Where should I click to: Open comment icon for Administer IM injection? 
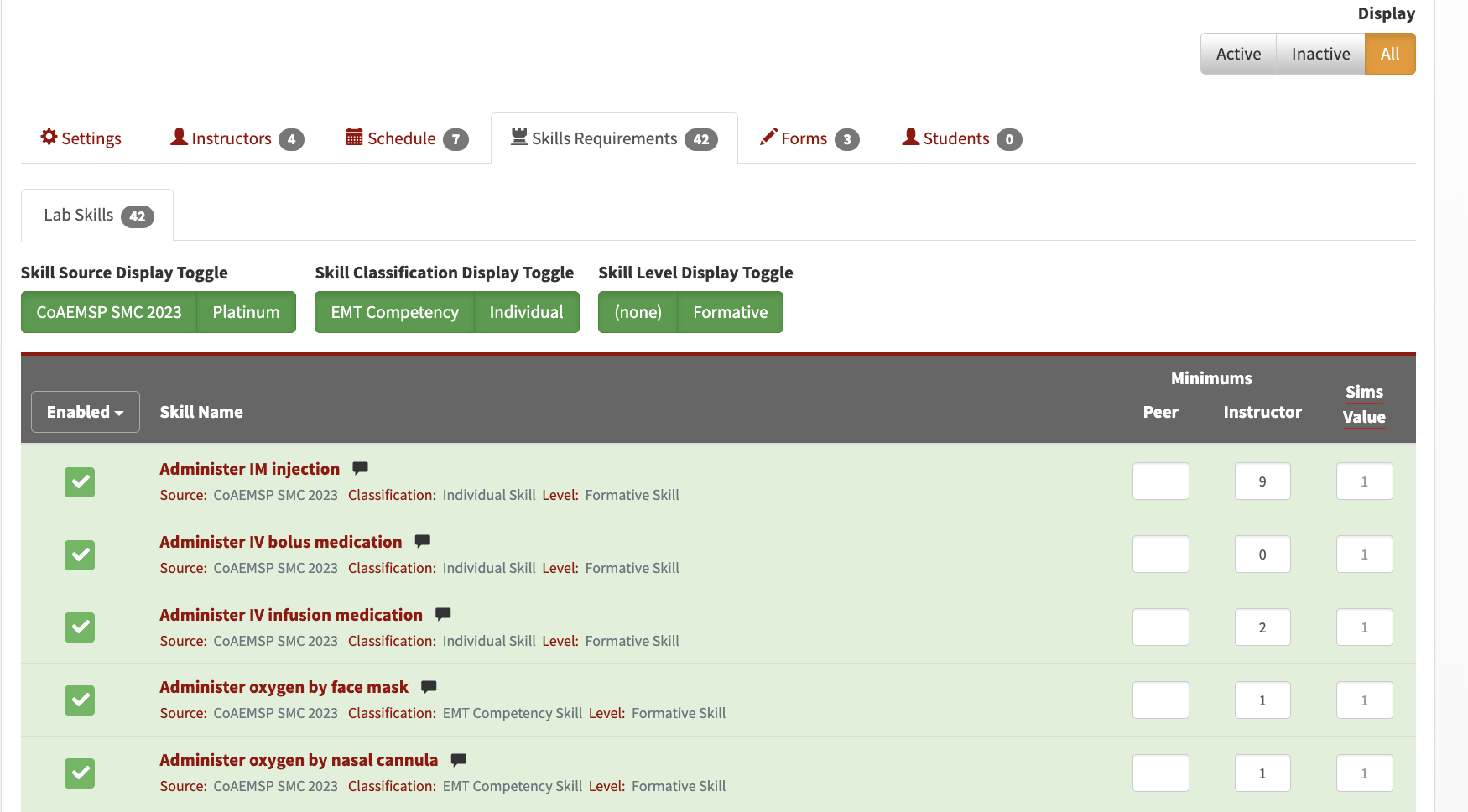click(x=361, y=468)
